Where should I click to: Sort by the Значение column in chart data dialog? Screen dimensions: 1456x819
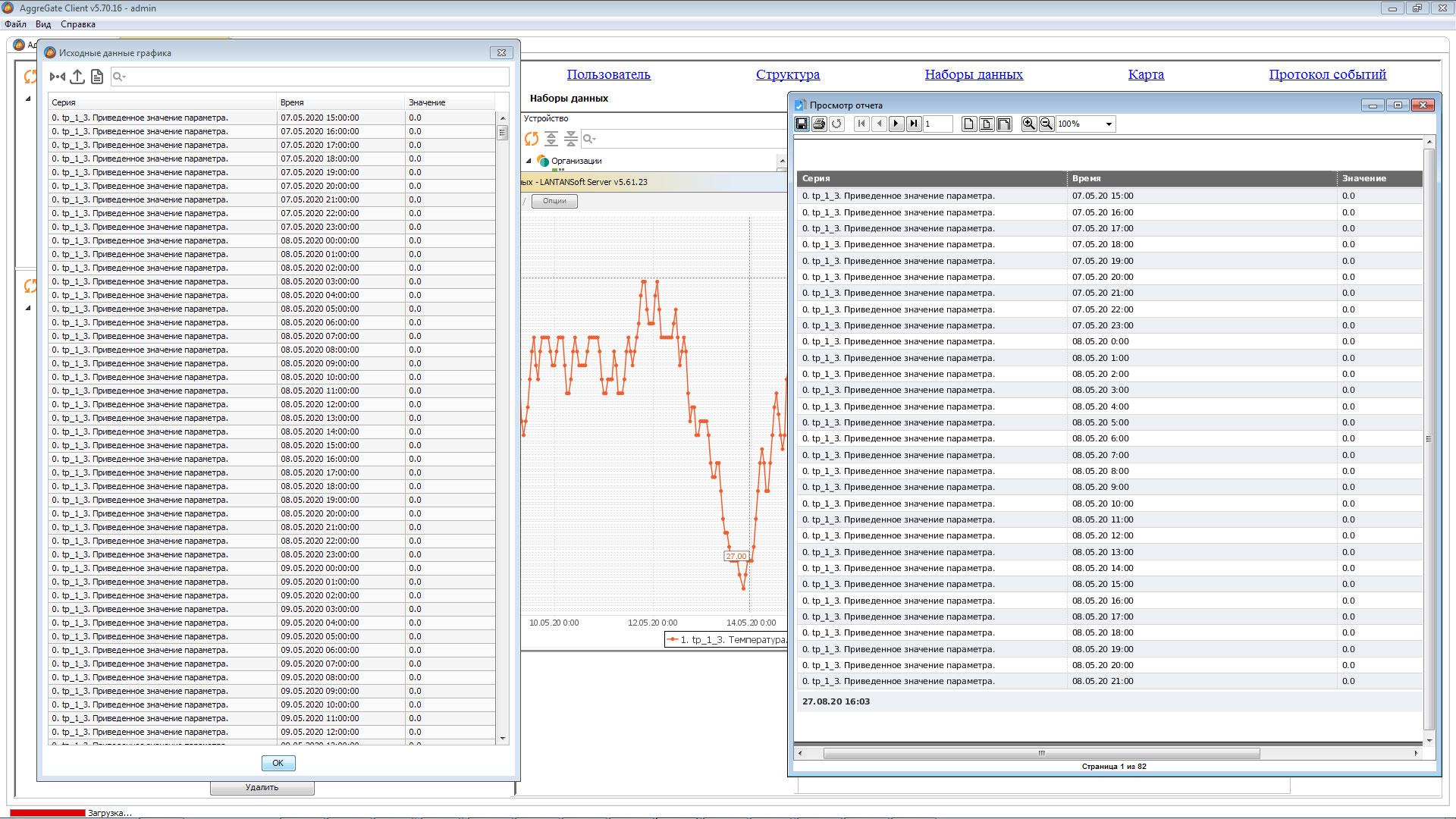tap(450, 102)
